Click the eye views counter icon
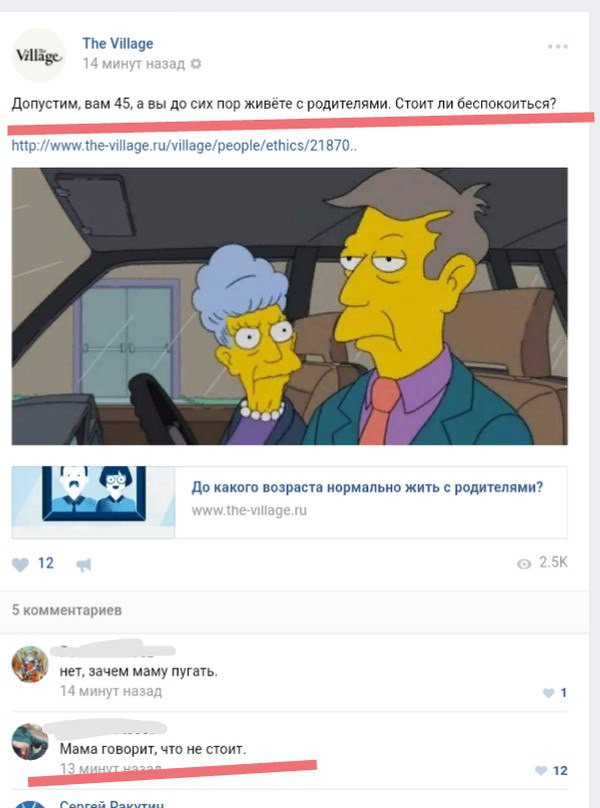This screenshot has height=808, width=600. [524, 564]
